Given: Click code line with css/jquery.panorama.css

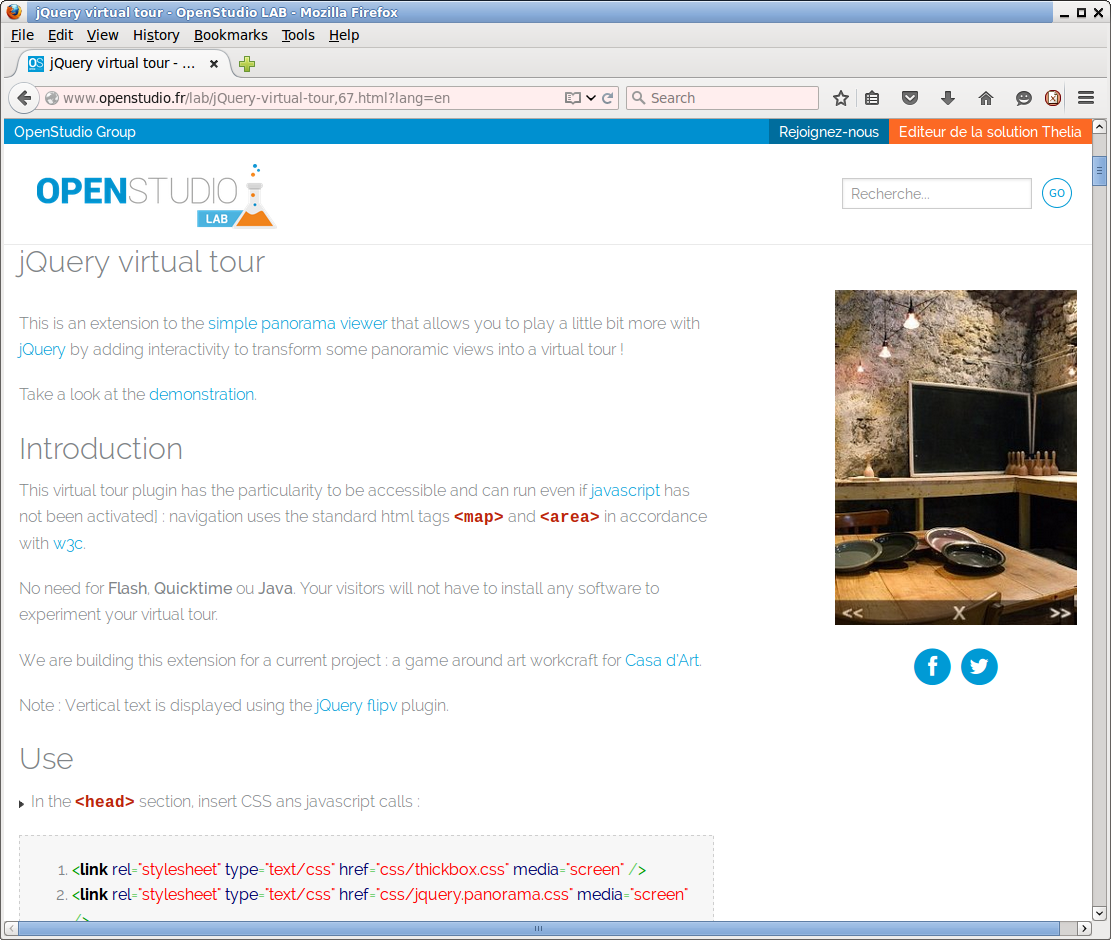Looking at the screenshot, I should (380, 895).
